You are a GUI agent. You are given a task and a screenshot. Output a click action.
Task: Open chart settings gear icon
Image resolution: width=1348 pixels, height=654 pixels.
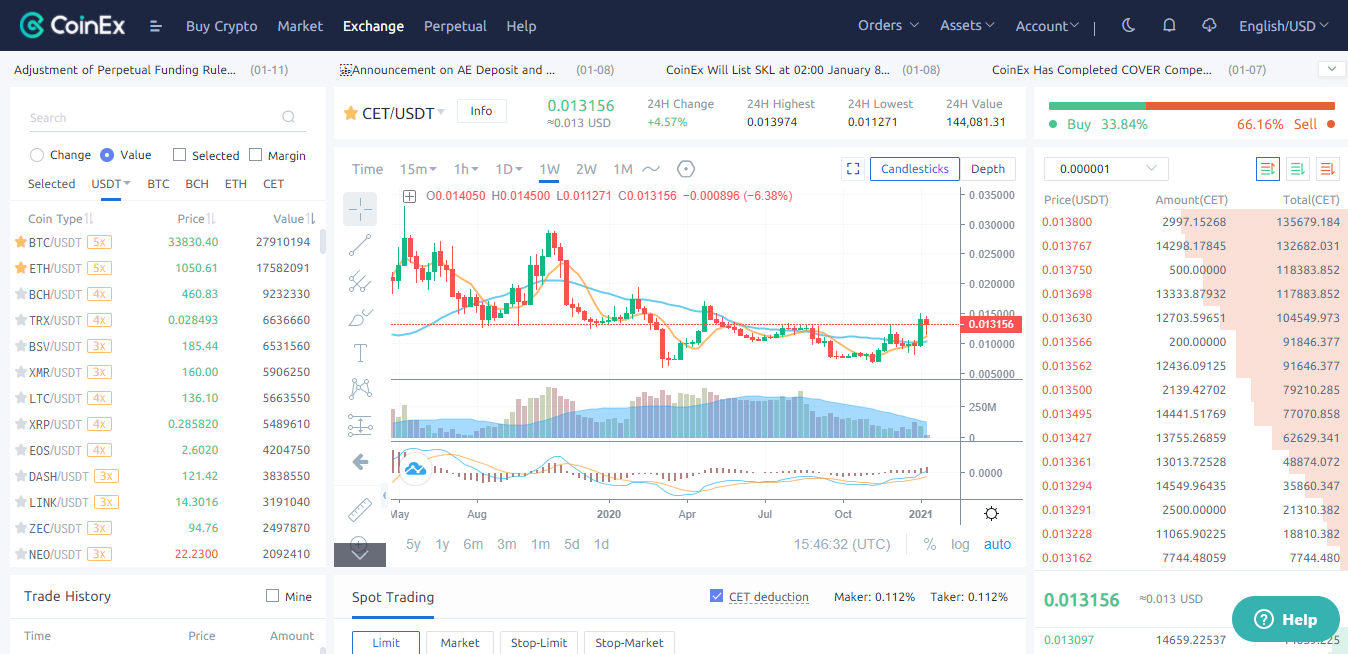click(x=991, y=513)
